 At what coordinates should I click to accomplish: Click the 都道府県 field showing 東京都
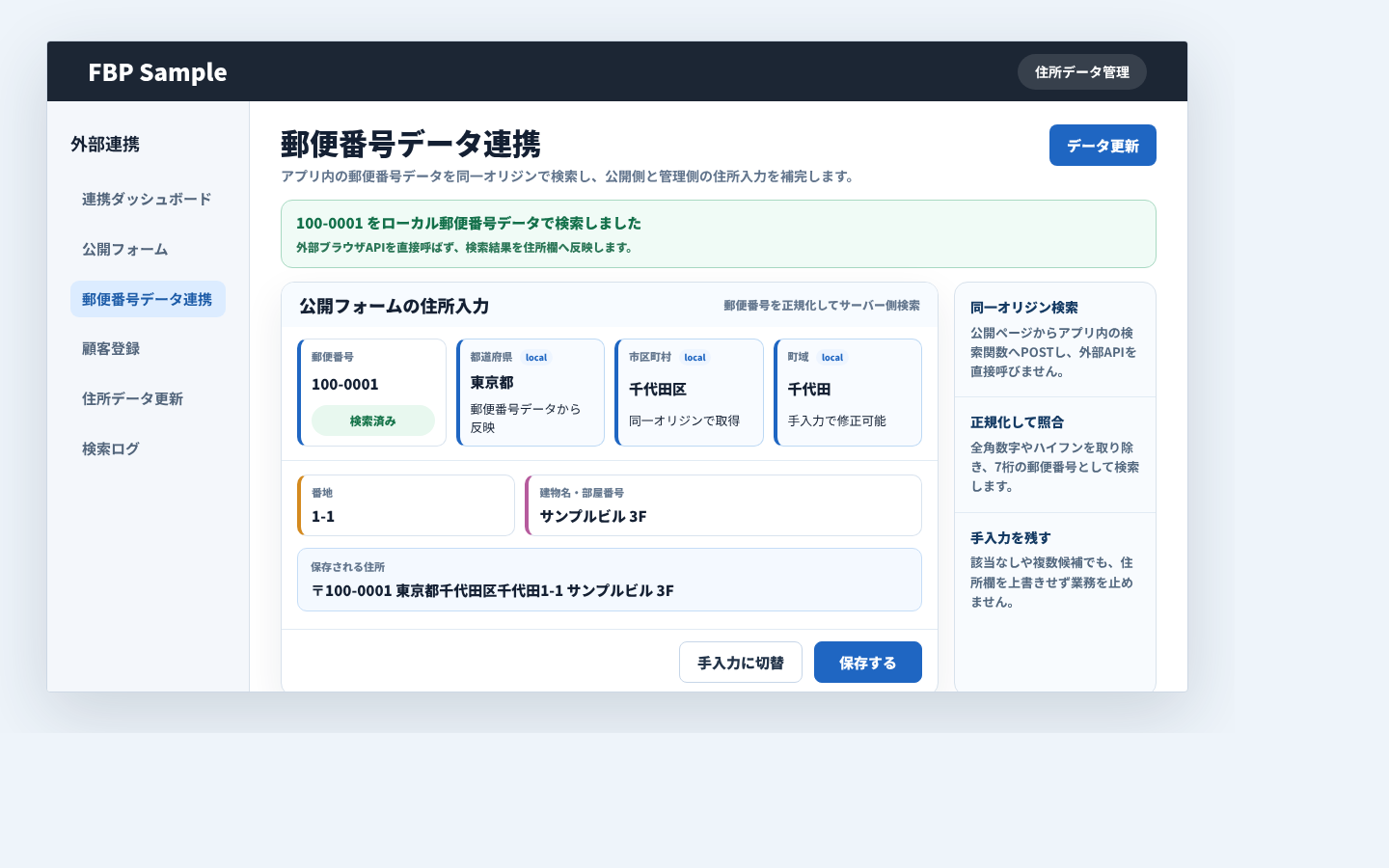531,393
